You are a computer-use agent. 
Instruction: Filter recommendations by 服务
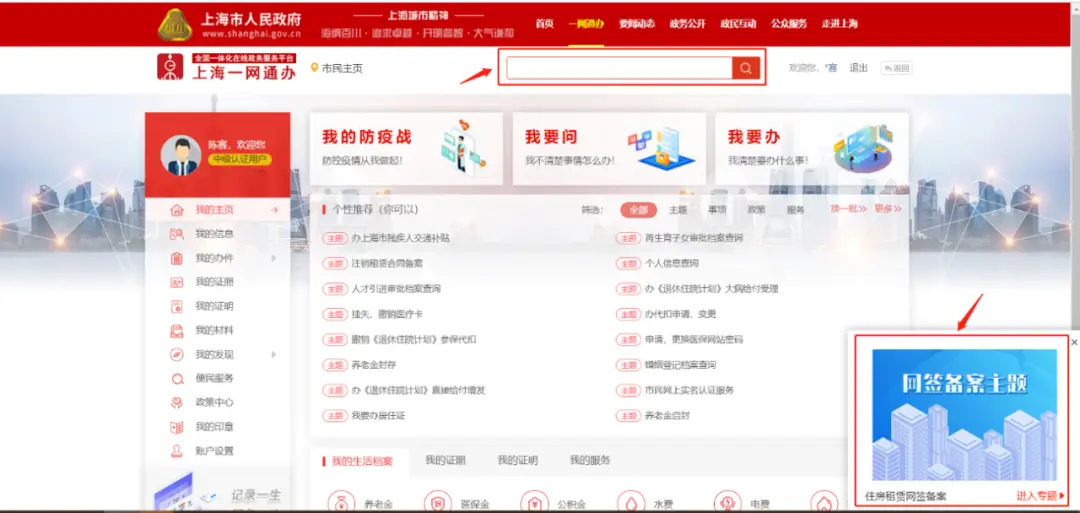tap(796, 210)
